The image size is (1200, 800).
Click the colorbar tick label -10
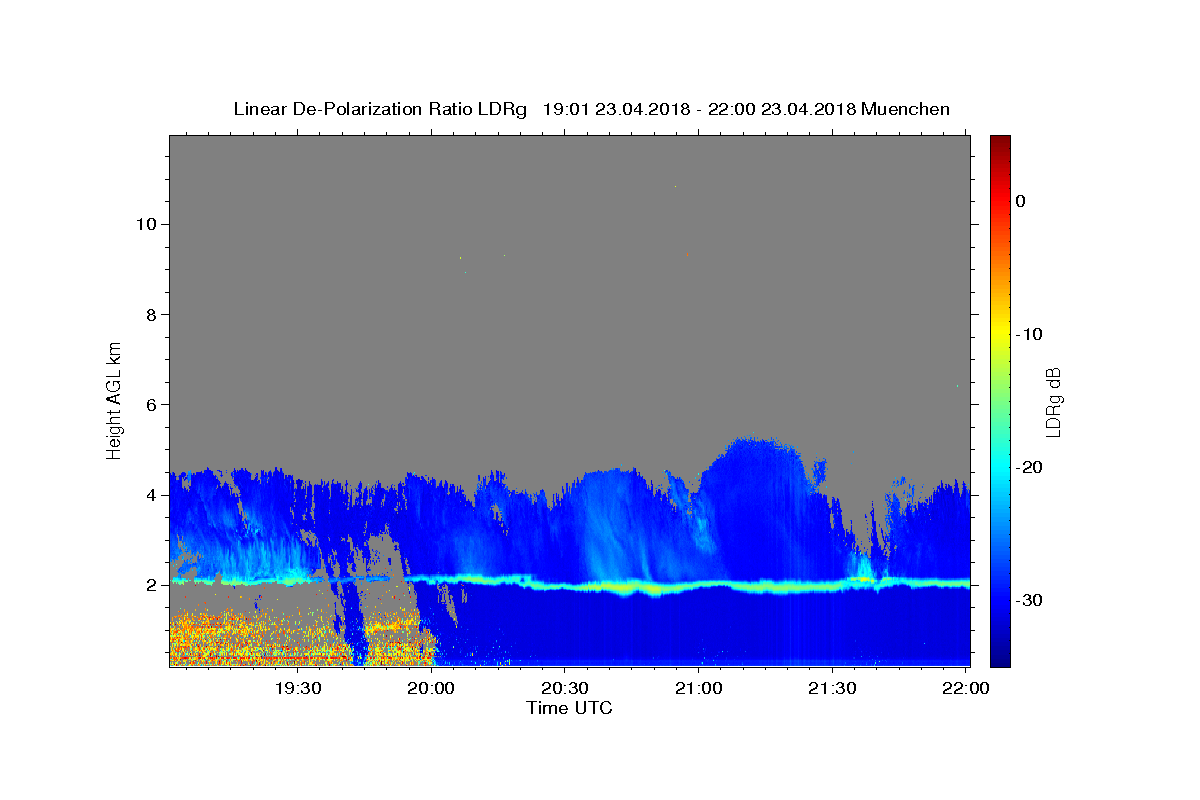tap(1030, 334)
